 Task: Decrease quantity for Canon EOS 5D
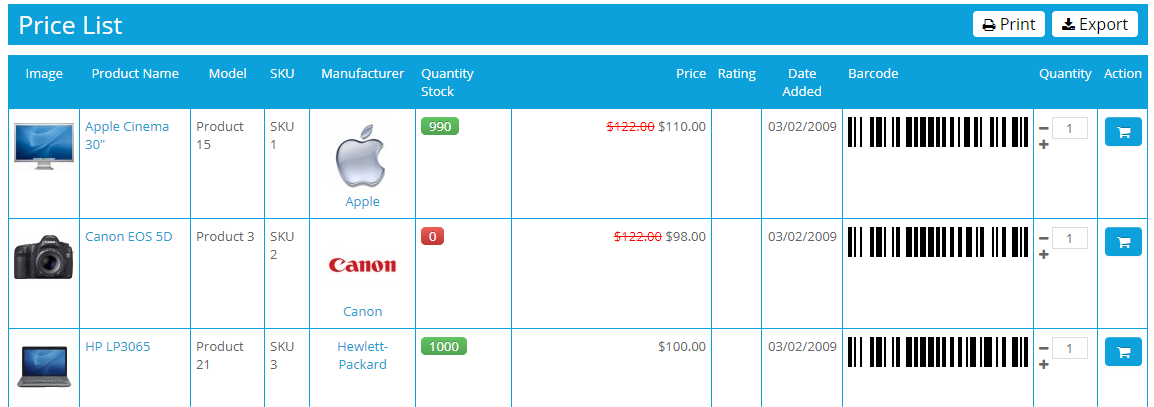click(1044, 238)
